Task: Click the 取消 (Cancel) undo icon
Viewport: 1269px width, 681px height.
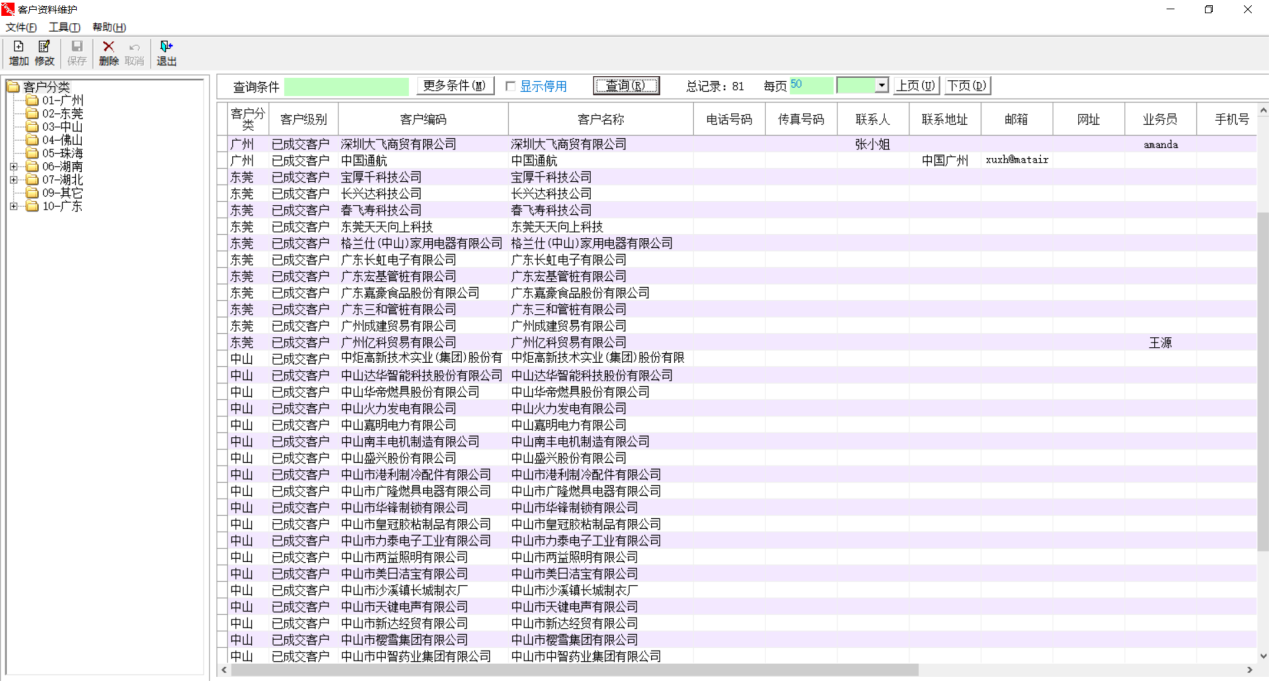Action: [134, 47]
